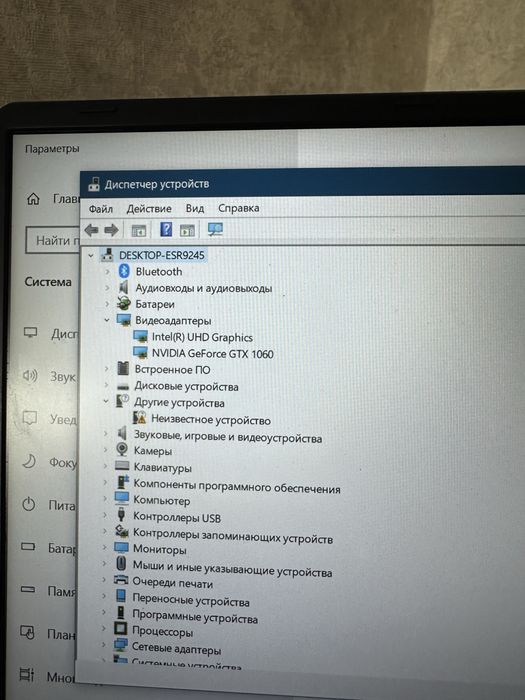Screen dimensions: 525x700
Task: Click the chip icon beside Встроенное ПО
Action: pos(123,369)
